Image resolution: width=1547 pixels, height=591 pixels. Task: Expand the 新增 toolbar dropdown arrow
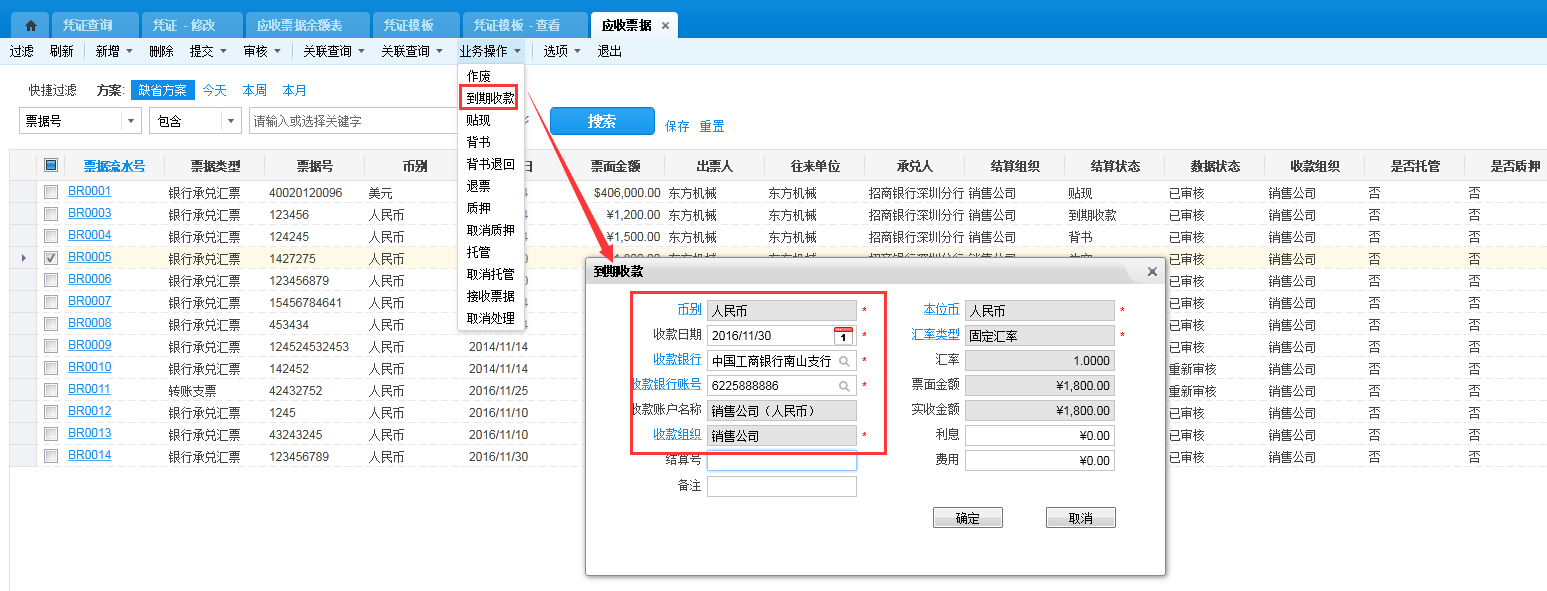click(x=129, y=51)
